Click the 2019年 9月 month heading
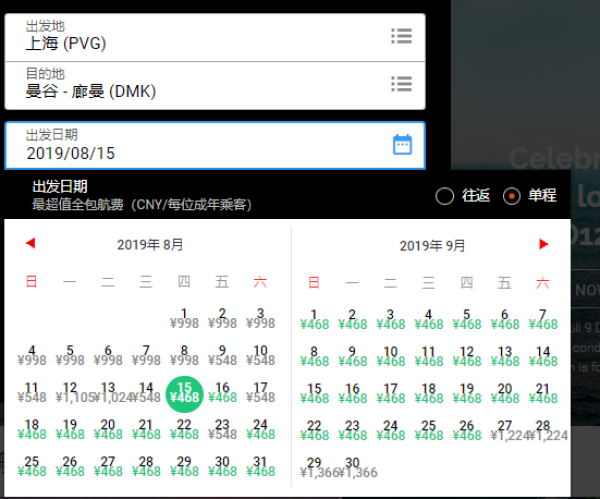 click(432, 246)
